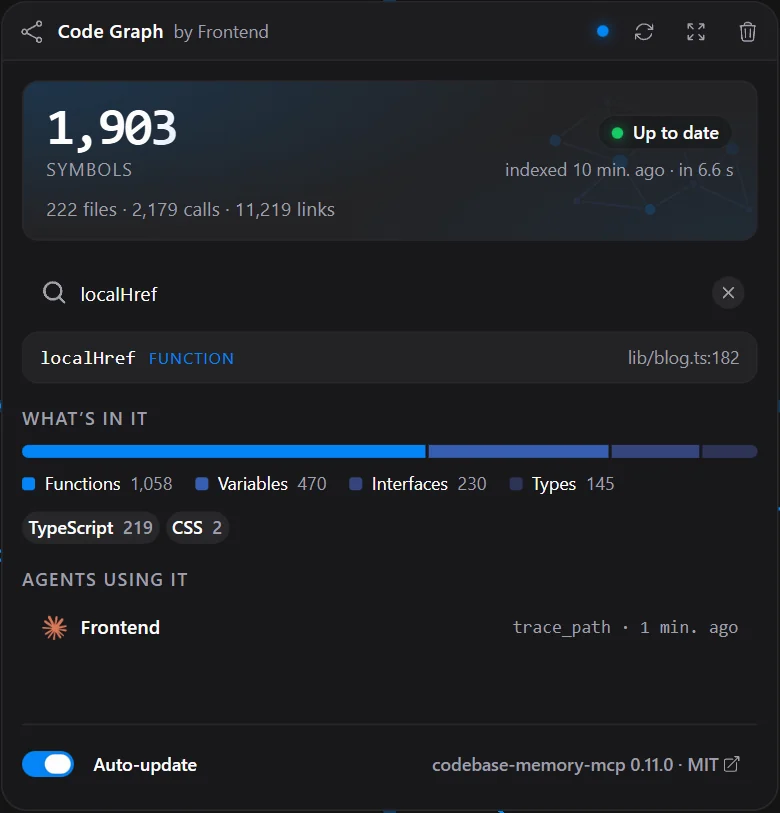This screenshot has width=780, height=813.
Task: Click the blue status dot indicator
Action: click(x=603, y=32)
